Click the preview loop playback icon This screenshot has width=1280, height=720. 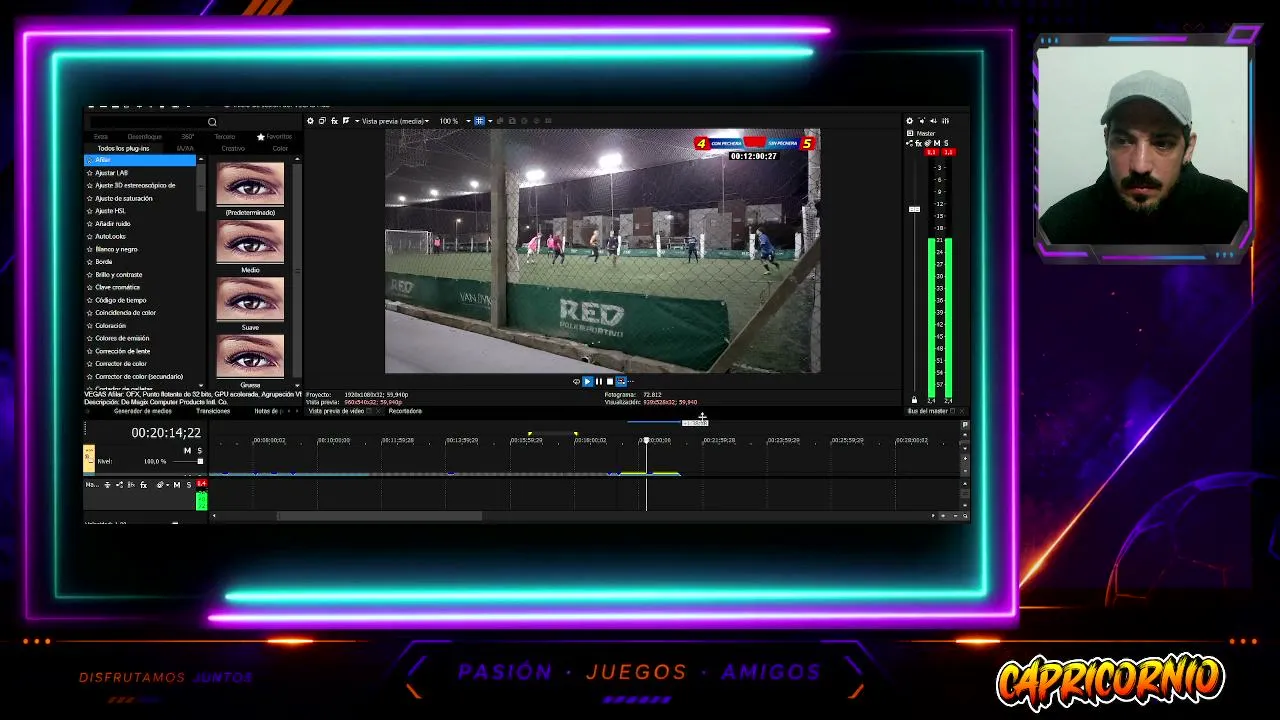(576, 381)
